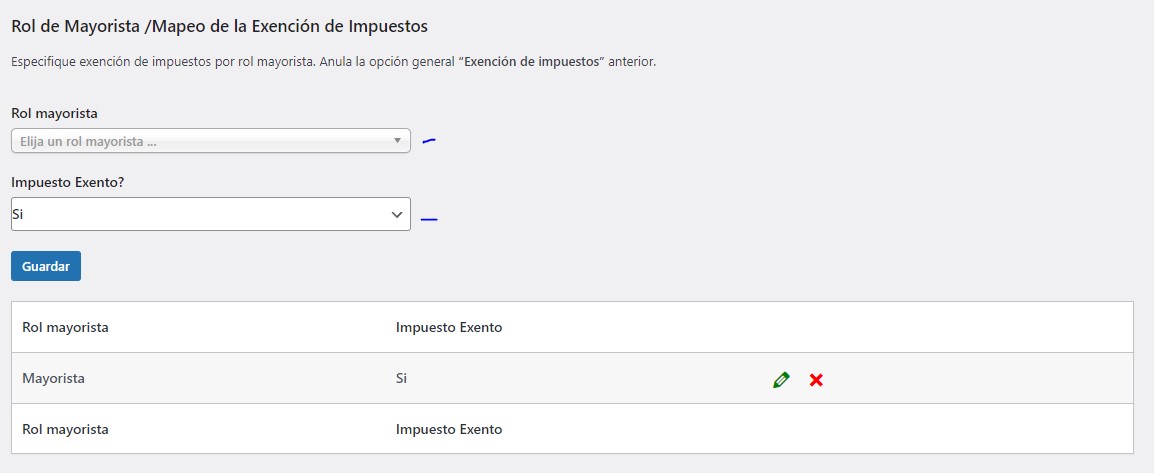
Task: Click the "Impuesto Exento" table header column
Action: 449,327
